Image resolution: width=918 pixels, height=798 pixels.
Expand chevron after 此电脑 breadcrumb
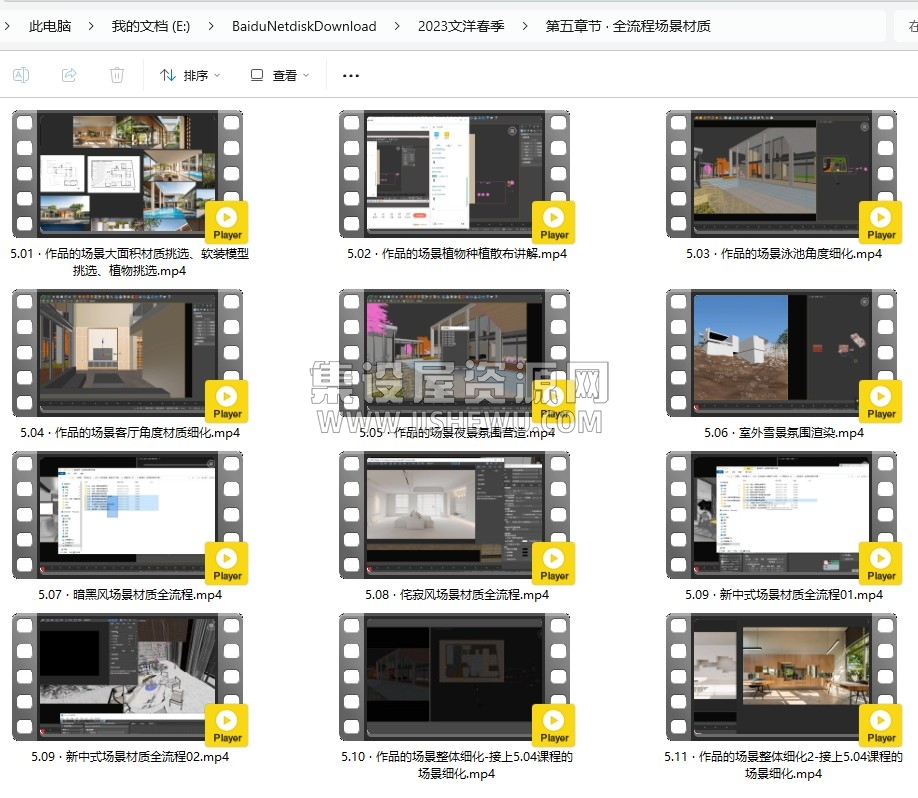tap(91, 26)
